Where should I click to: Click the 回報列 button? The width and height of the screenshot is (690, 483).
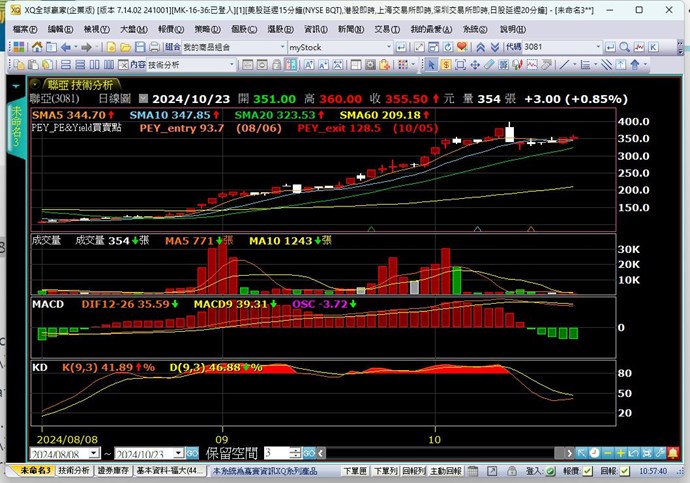(412, 470)
